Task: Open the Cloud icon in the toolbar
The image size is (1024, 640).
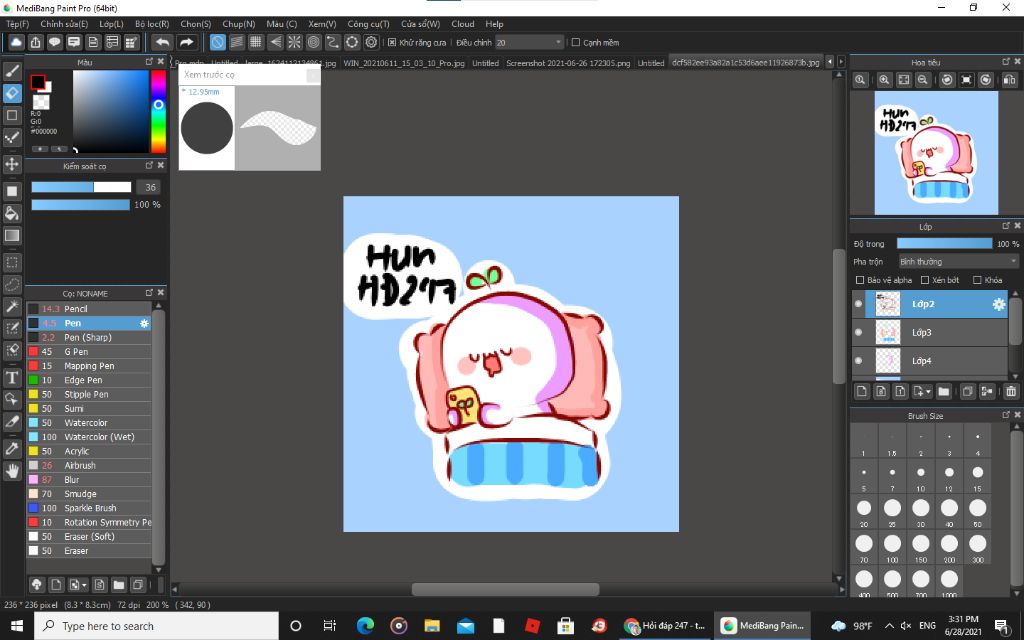Action: click(x=16, y=42)
